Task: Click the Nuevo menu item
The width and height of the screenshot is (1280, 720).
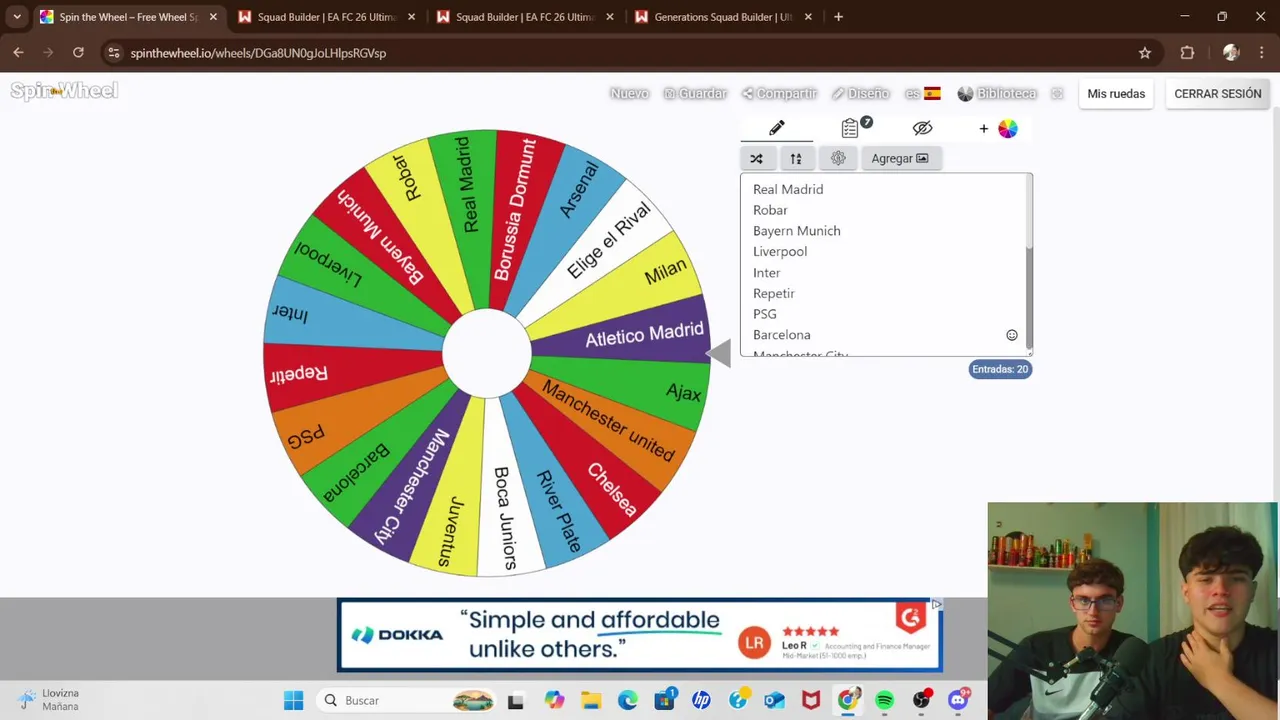Action: tap(629, 93)
